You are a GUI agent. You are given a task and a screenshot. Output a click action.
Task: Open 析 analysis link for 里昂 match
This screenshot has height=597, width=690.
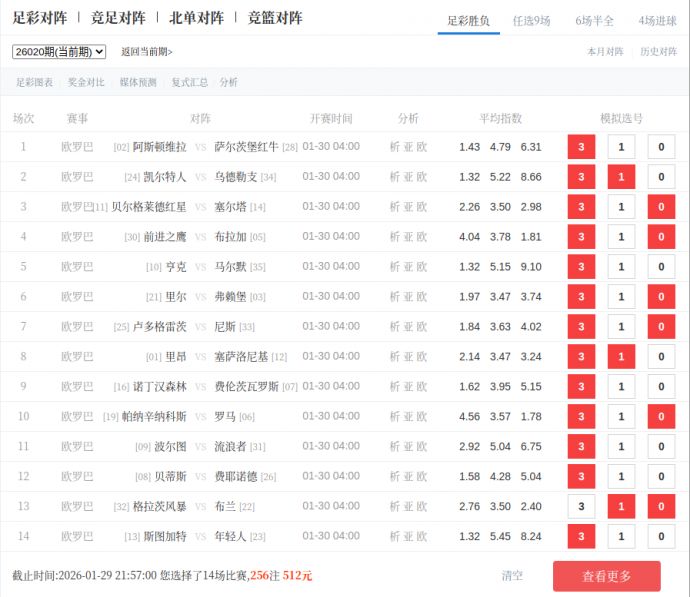click(x=395, y=357)
